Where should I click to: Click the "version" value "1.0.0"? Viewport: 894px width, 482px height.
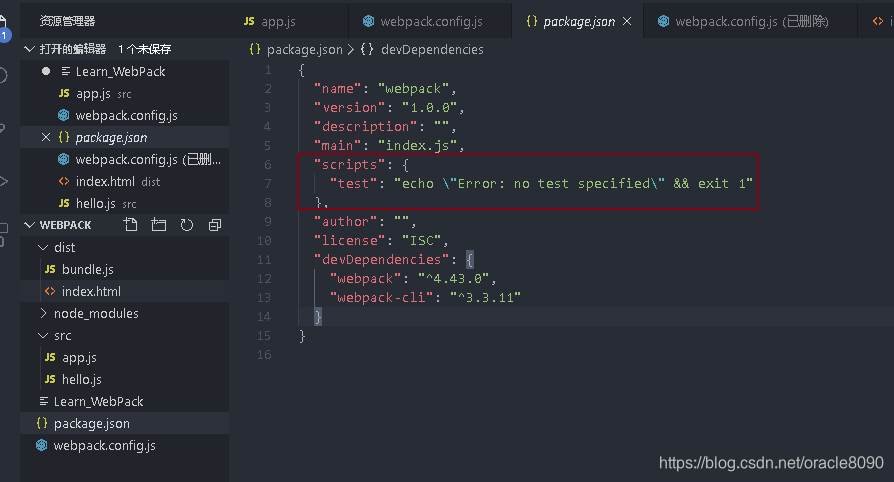429,107
